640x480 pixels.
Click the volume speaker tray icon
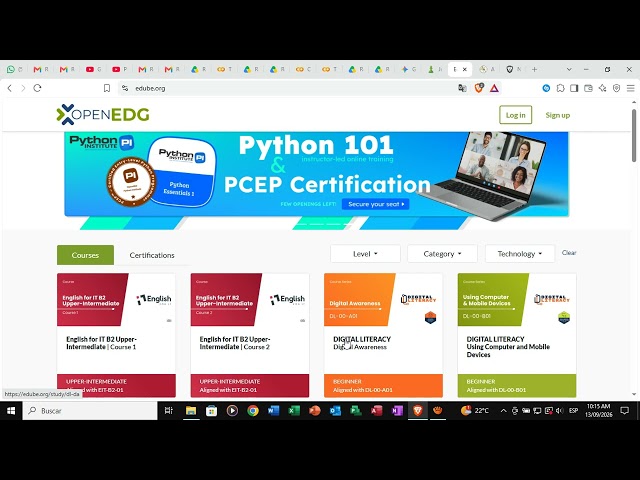(559, 411)
